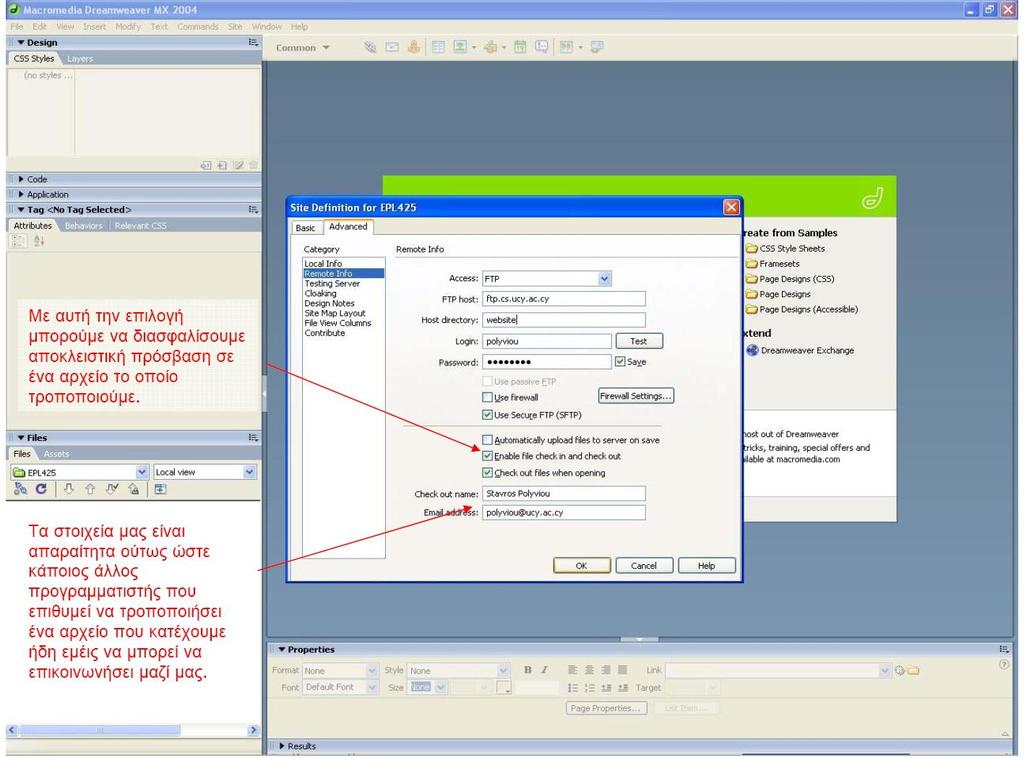Click Point to File icon beside Link field
The height and width of the screenshot is (758, 1024).
pos(899,671)
